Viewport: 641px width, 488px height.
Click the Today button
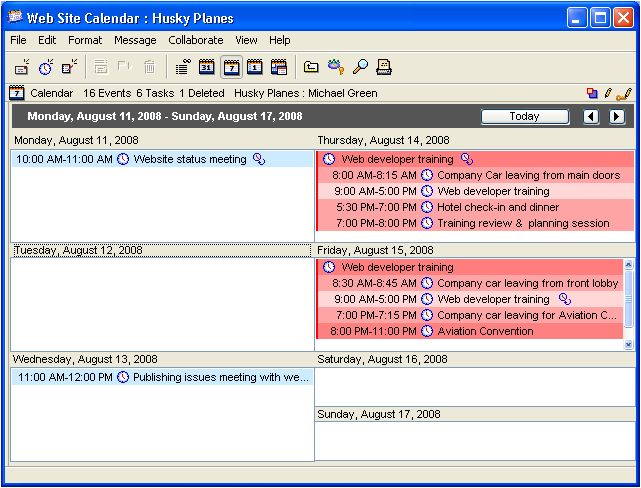(x=524, y=116)
